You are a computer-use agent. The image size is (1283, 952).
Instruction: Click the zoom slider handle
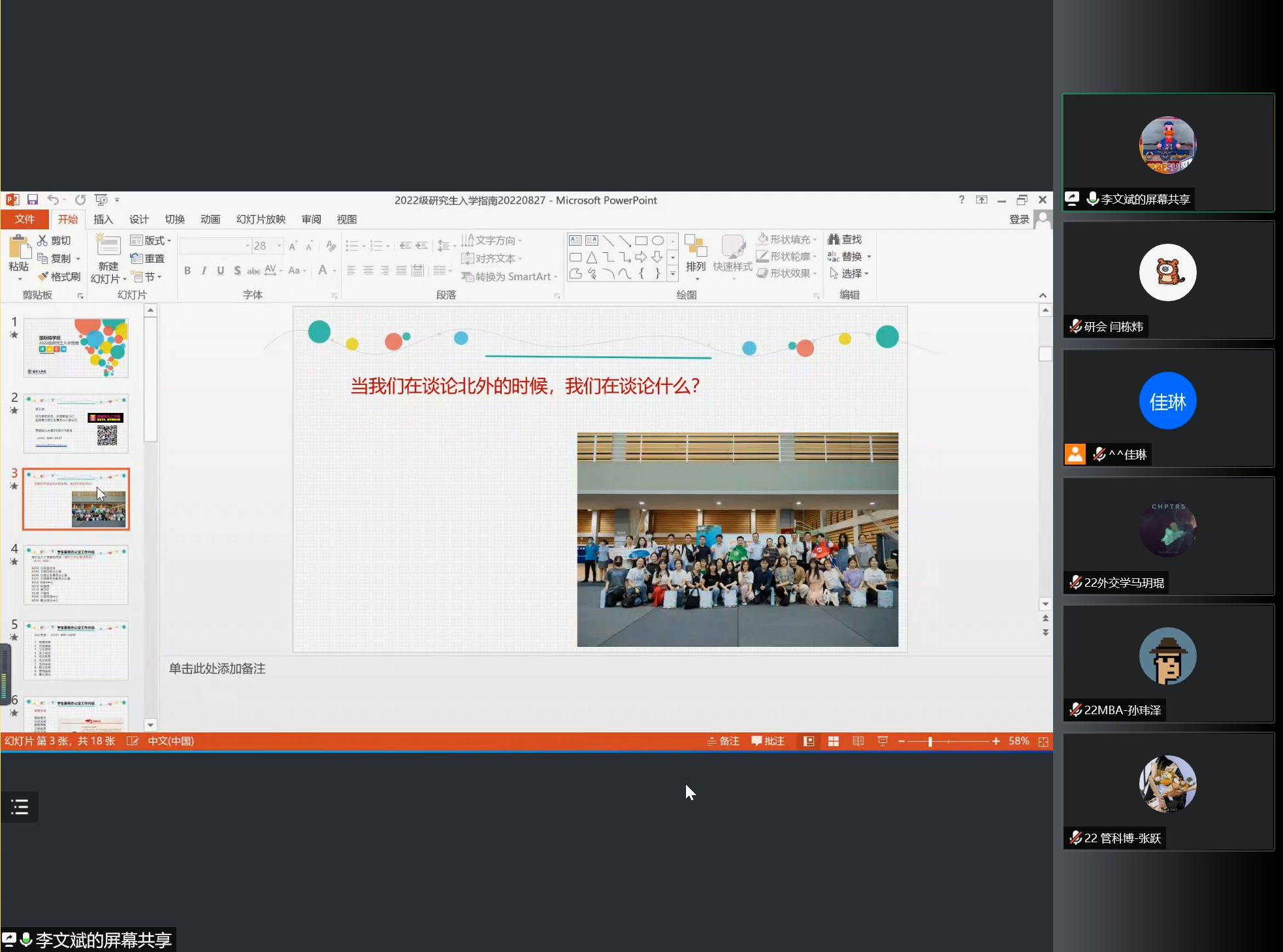point(930,742)
